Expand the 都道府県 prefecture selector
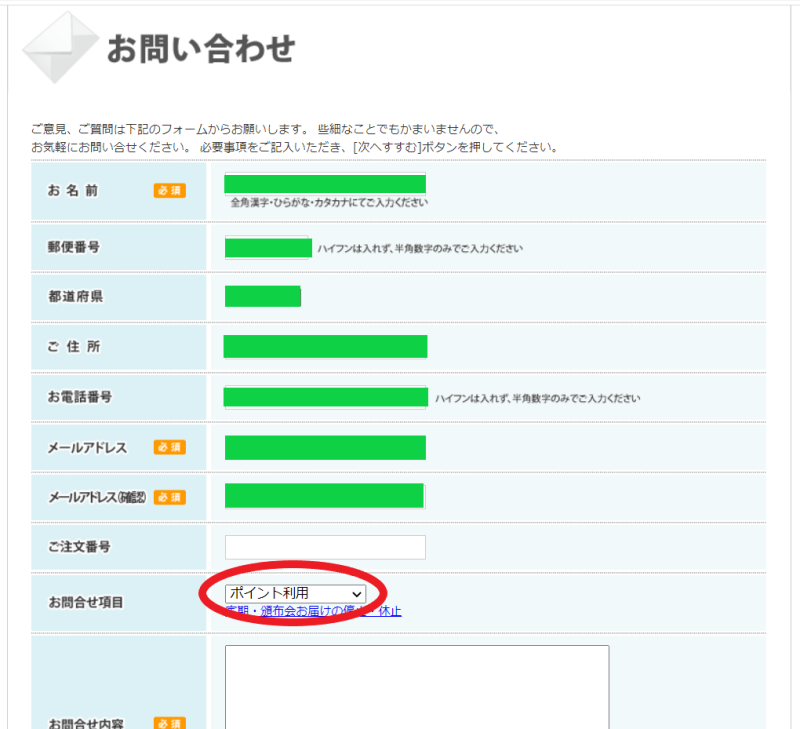Viewport: 800px width, 729px height. click(x=262, y=296)
